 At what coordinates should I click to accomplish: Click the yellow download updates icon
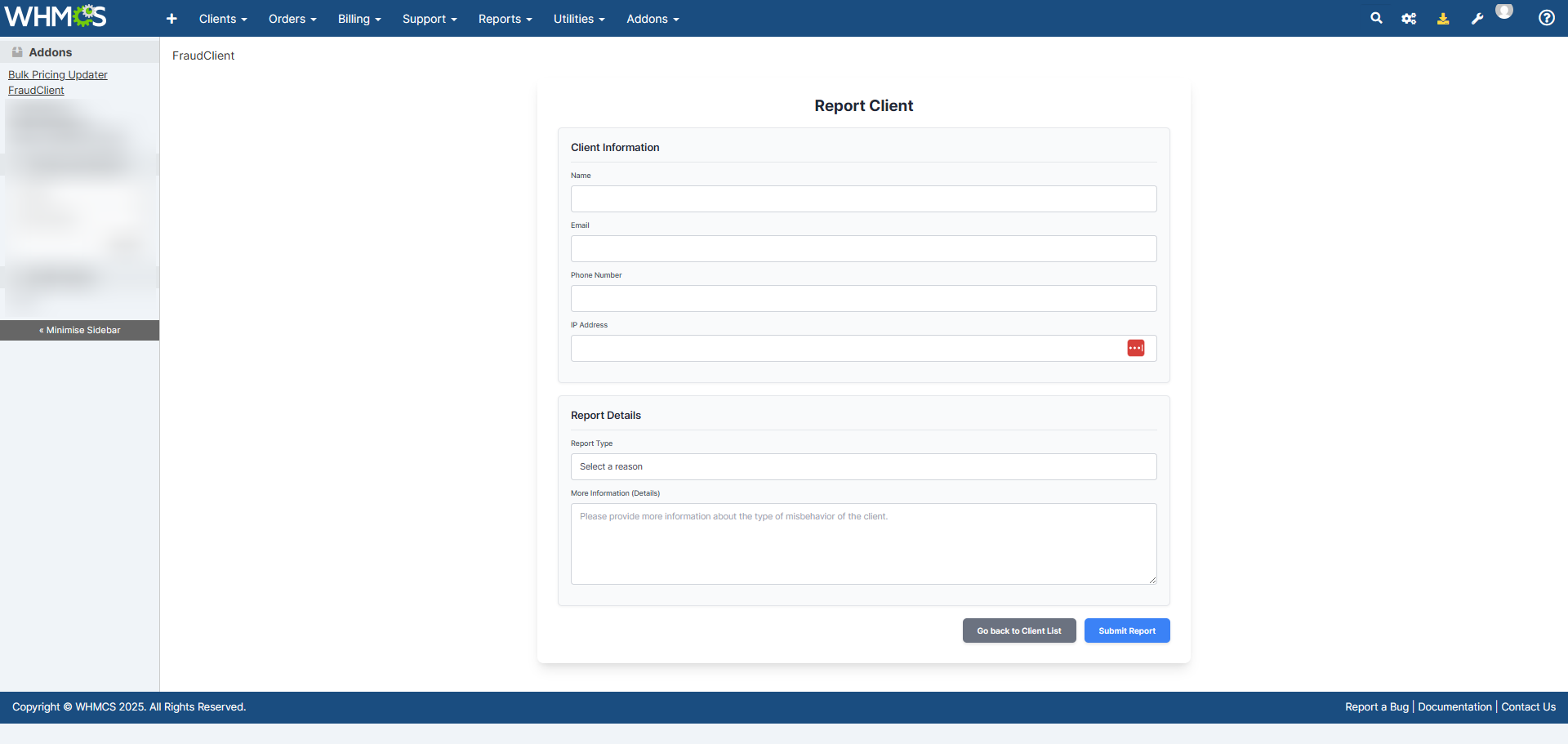click(x=1443, y=18)
